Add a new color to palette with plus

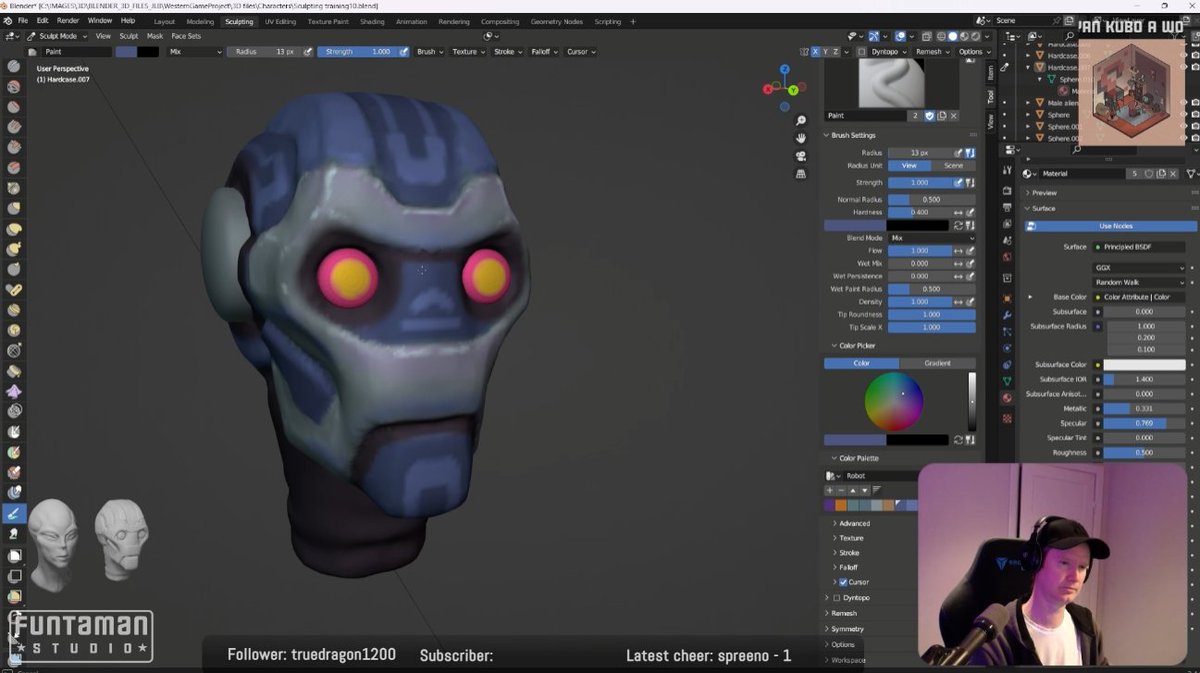(x=829, y=490)
